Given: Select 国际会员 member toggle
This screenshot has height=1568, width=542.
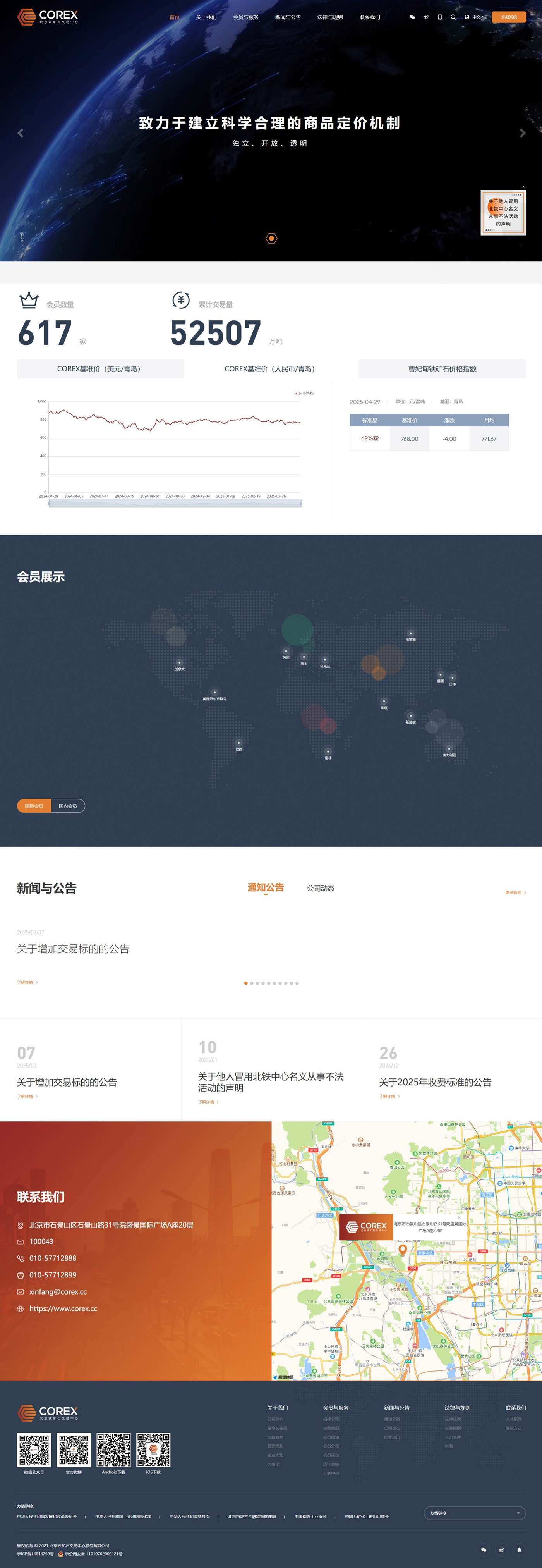Looking at the screenshot, I should pos(34,806).
